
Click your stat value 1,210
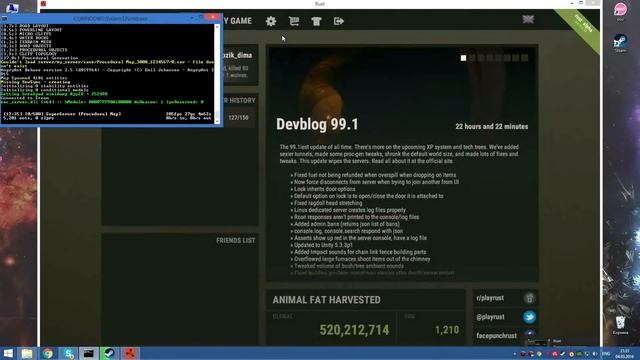pos(447,330)
